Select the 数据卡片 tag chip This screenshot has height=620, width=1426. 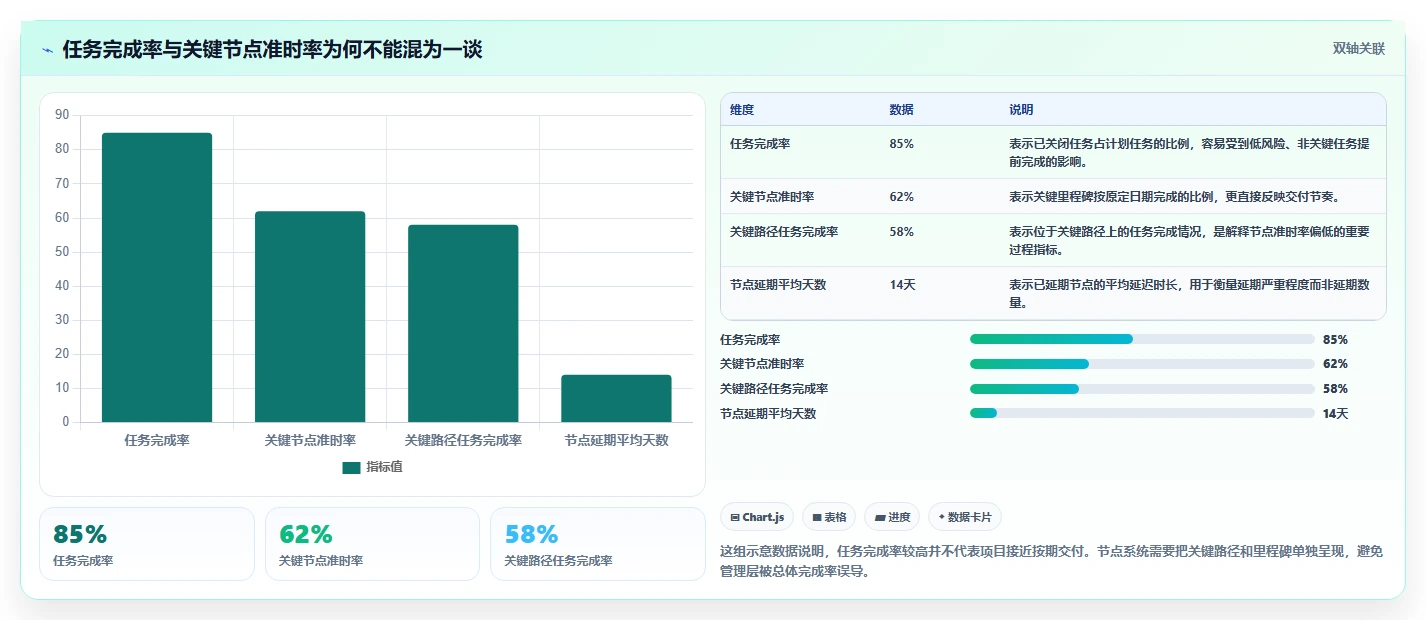(x=965, y=517)
